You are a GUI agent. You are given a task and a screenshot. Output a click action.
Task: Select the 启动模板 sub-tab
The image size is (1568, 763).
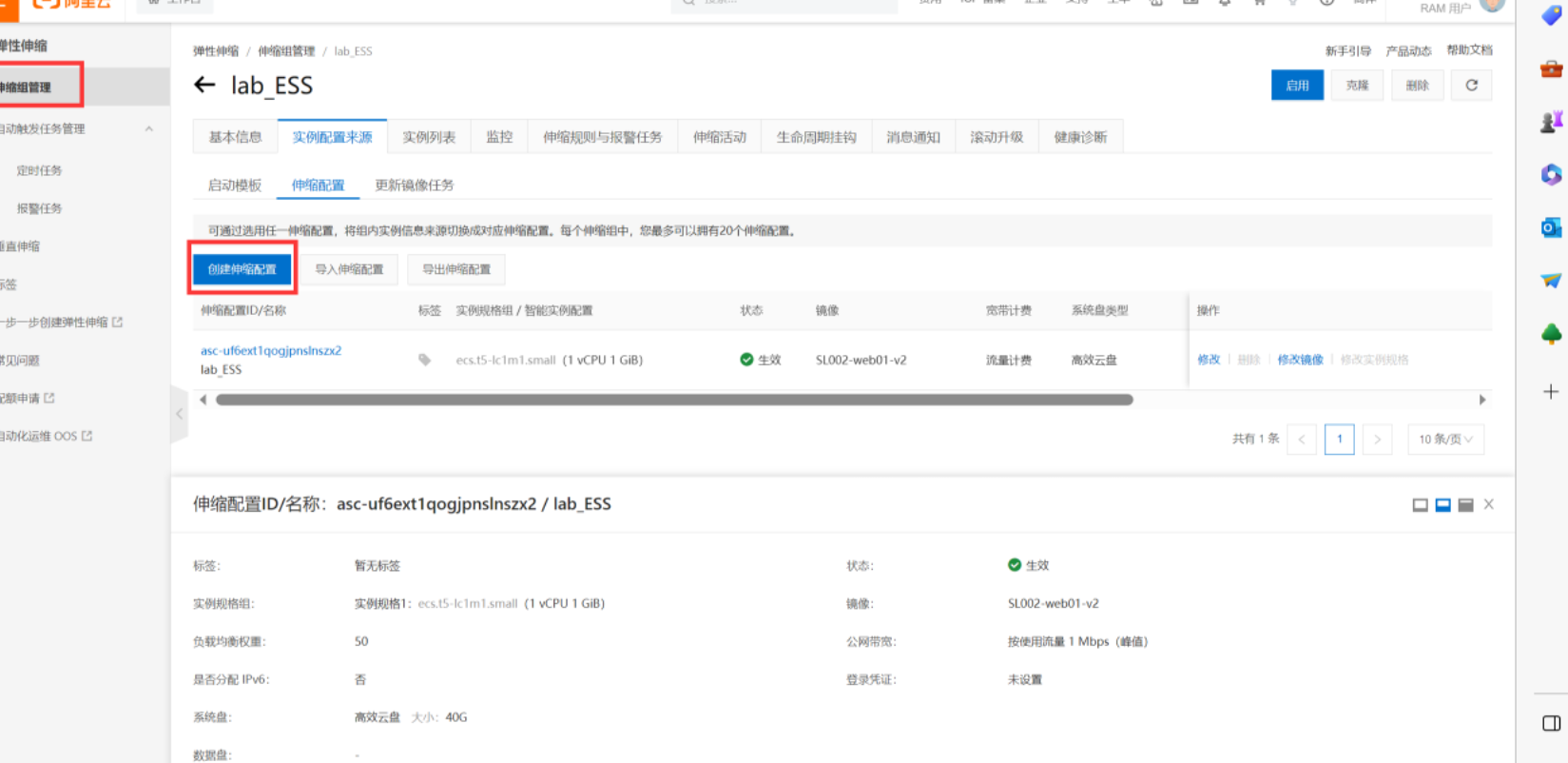pyautogui.click(x=235, y=186)
